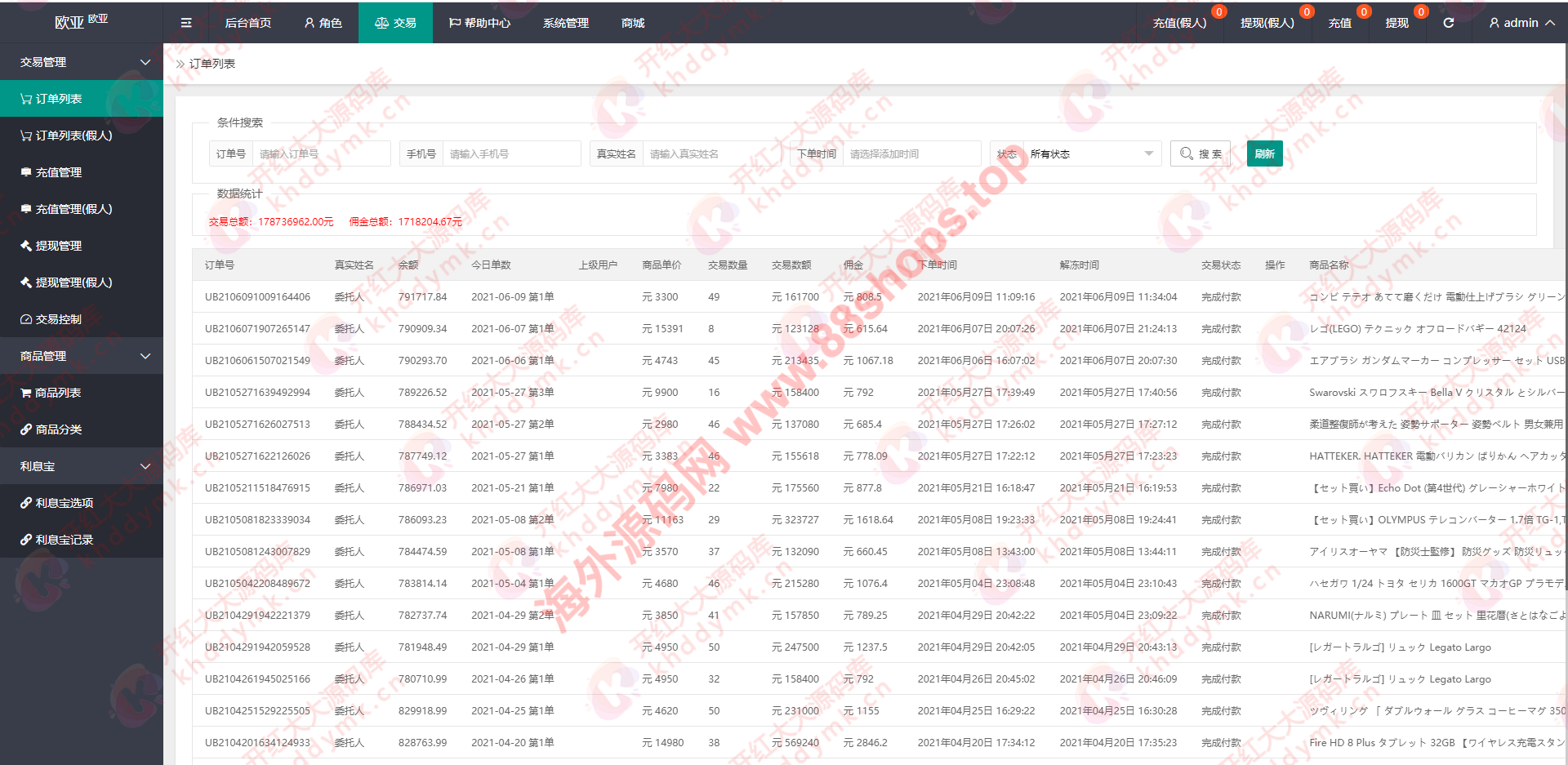Click the hamburger menu collapse icon
Viewport: 1568px width, 765px height.
[x=186, y=23]
